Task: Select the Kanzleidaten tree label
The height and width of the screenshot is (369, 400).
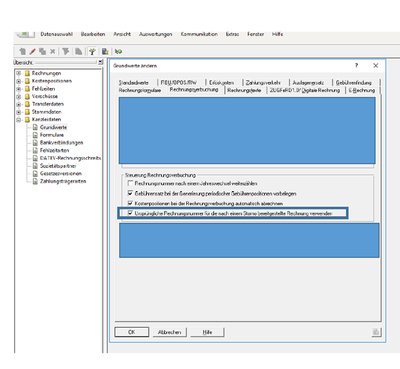Action: pyautogui.click(x=47, y=119)
